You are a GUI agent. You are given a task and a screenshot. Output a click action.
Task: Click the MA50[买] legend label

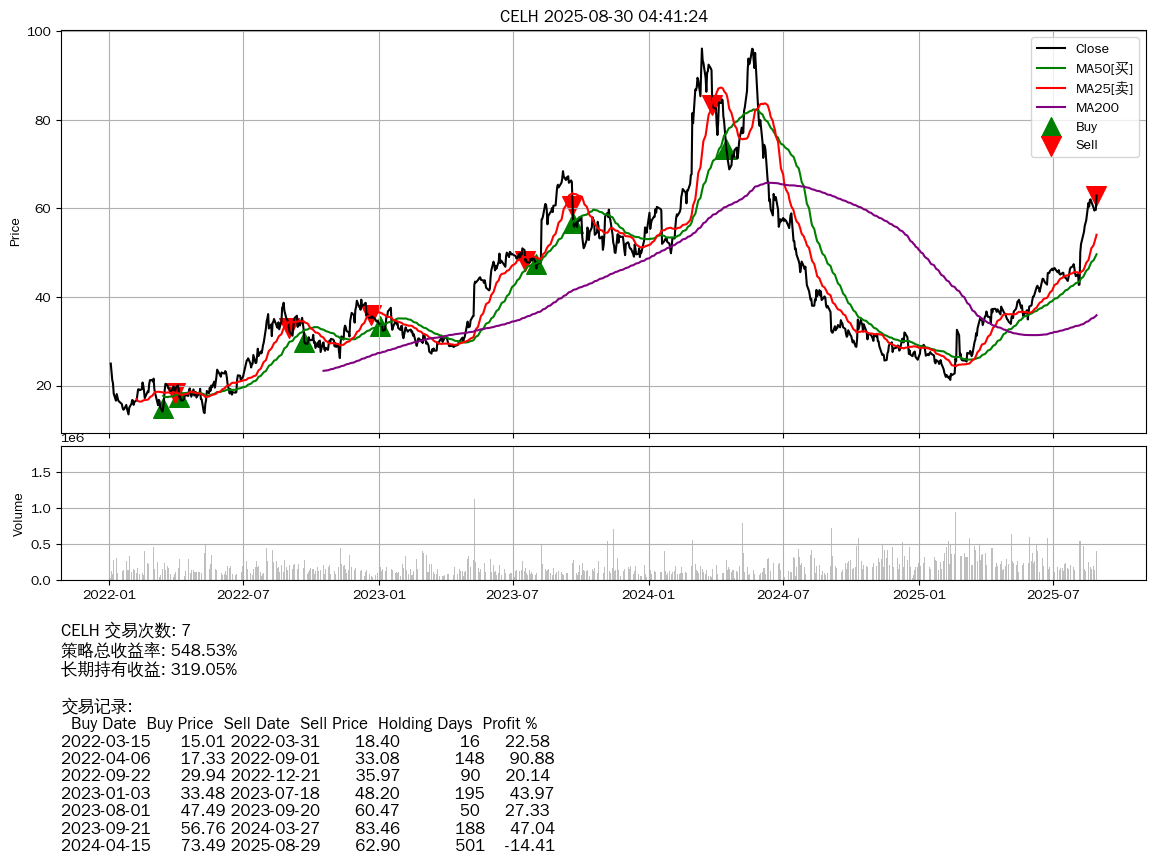pos(1104,69)
